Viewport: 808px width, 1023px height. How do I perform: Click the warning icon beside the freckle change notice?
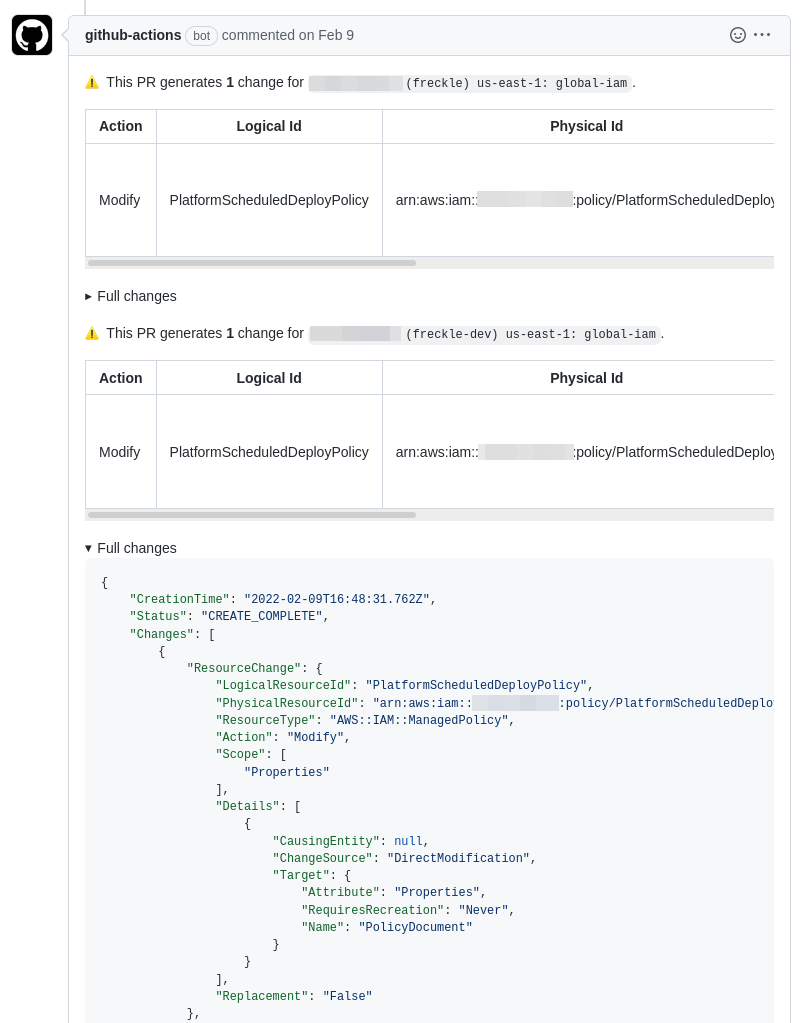coord(92,82)
